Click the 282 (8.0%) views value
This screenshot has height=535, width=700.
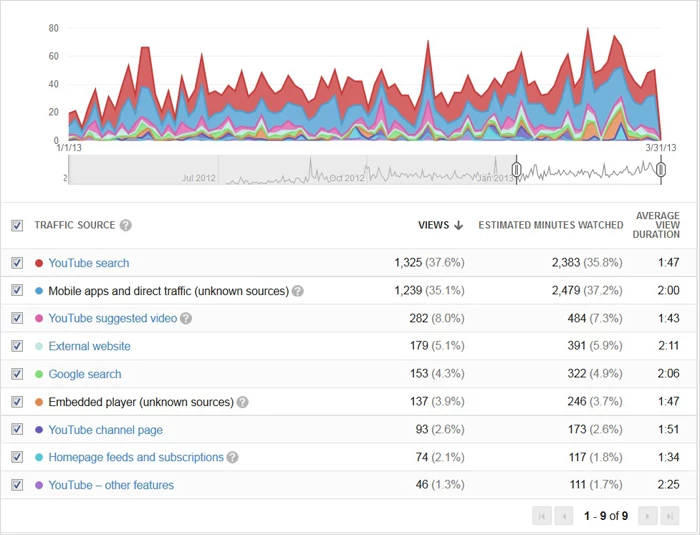pyautogui.click(x=437, y=318)
